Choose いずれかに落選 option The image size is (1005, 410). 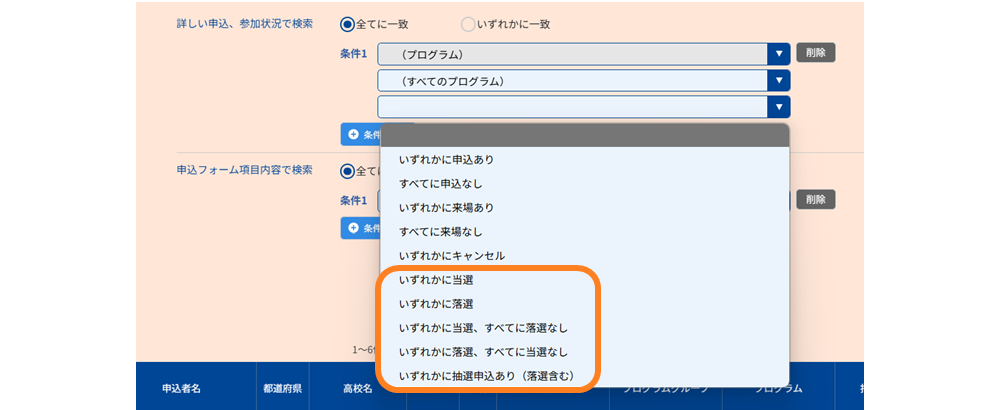(x=584, y=304)
